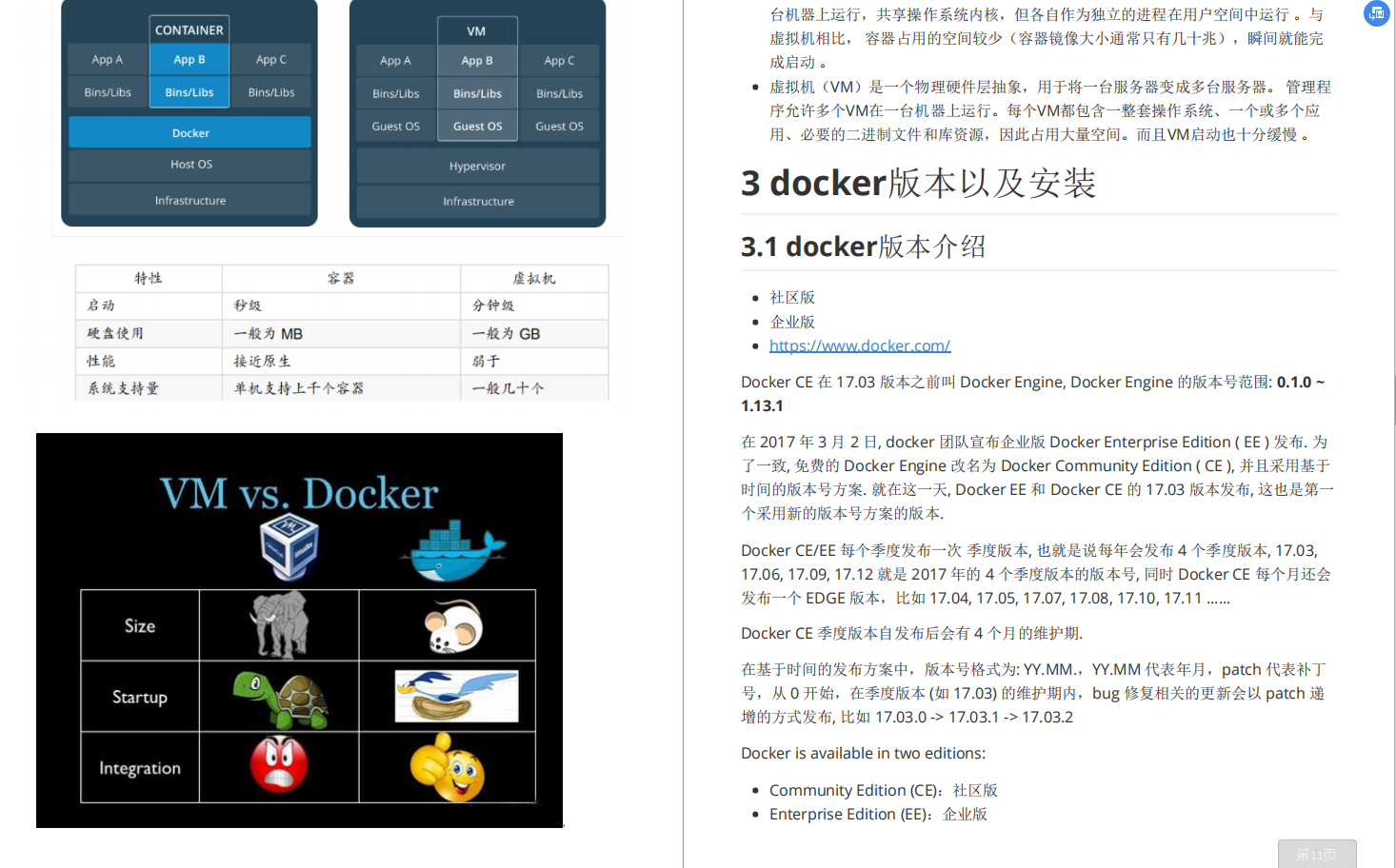Click the elephant picture in Size row

(x=279, y=624)
